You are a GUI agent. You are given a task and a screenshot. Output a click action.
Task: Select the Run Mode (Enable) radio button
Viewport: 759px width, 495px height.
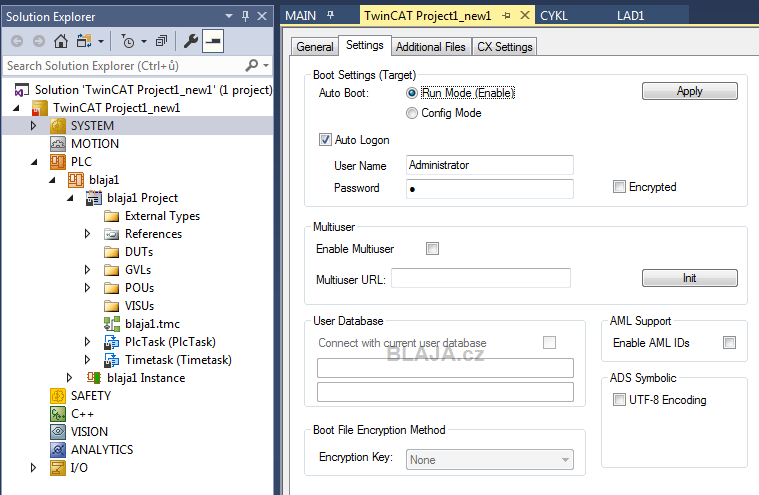click(411, 93)
